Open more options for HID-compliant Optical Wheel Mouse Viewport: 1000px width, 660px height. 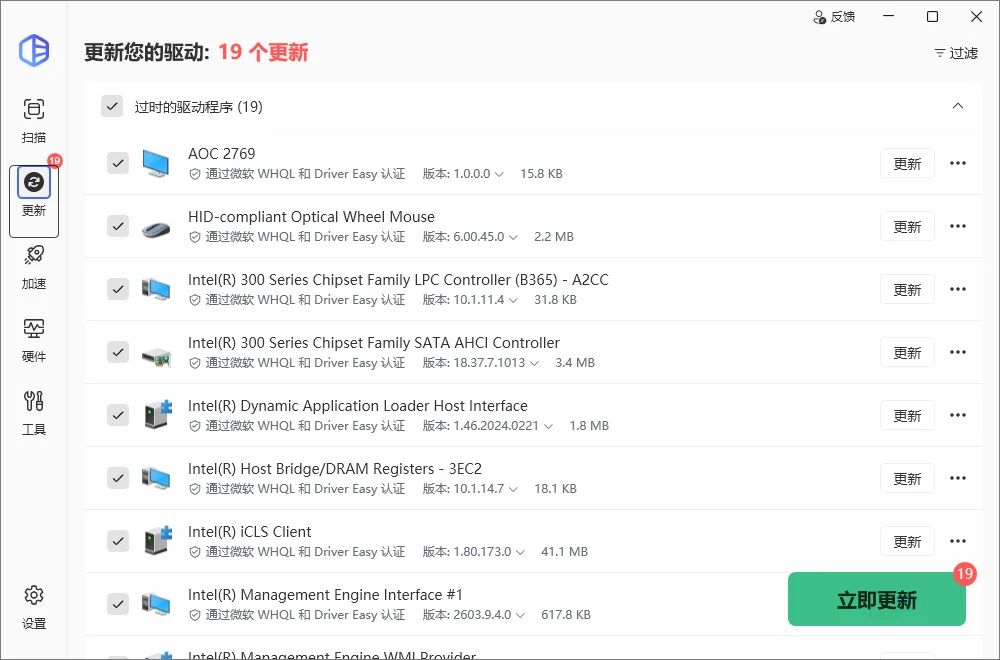pos(958,226)
